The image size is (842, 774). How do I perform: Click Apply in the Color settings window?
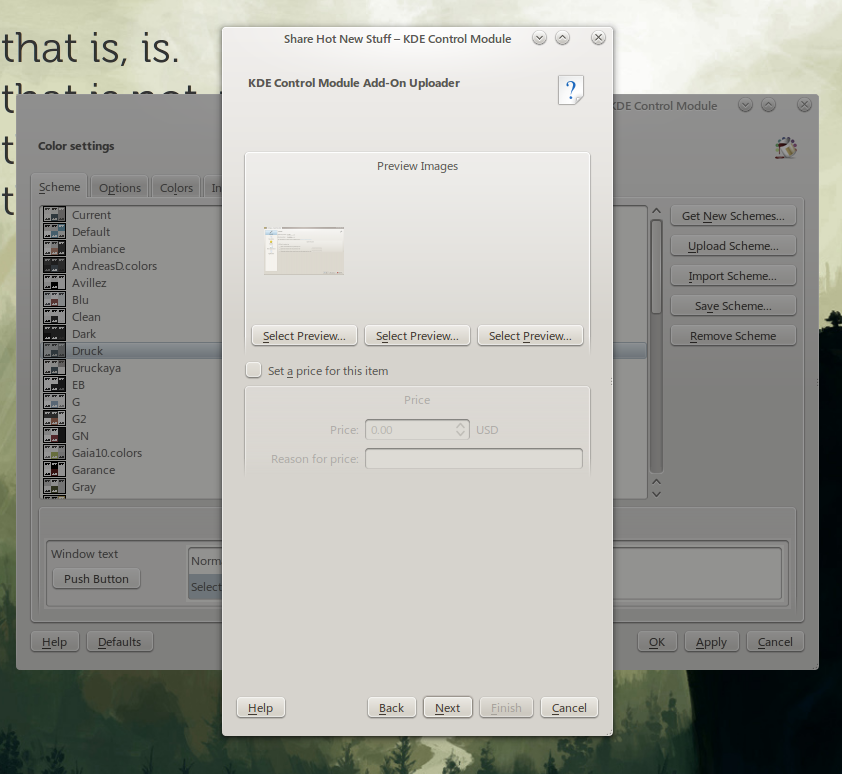712,642
